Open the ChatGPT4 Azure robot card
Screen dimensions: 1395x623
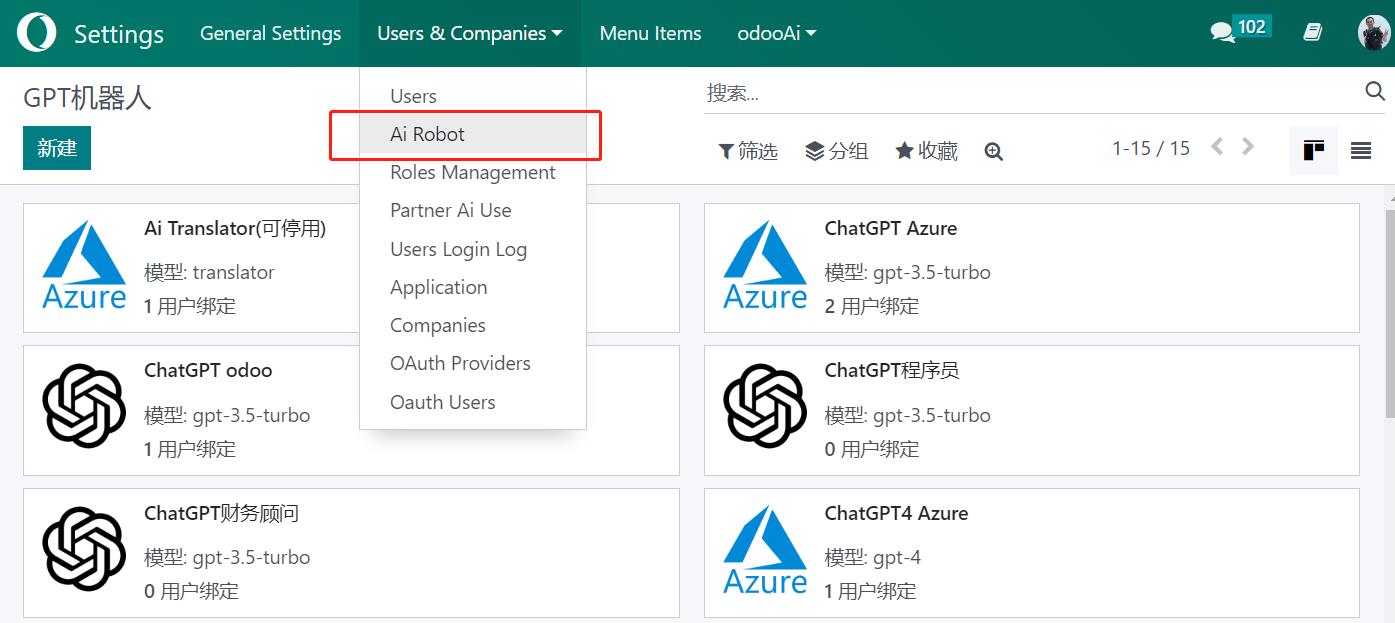click(1031, 552)
